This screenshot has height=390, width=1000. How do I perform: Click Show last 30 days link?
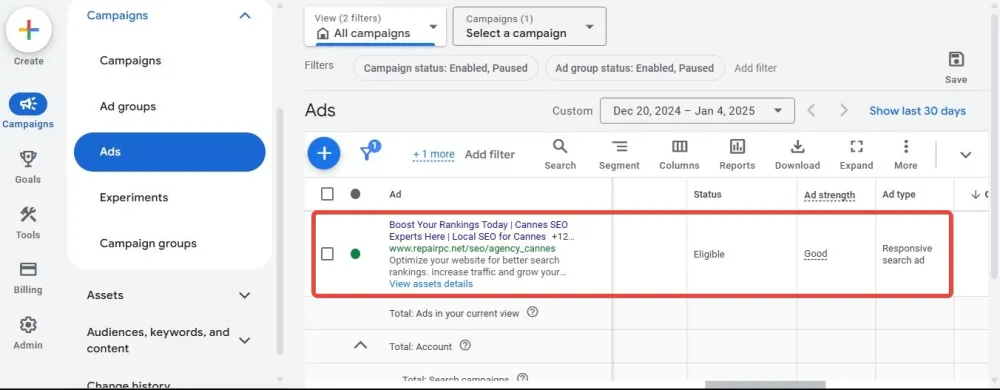coord(917,111)
